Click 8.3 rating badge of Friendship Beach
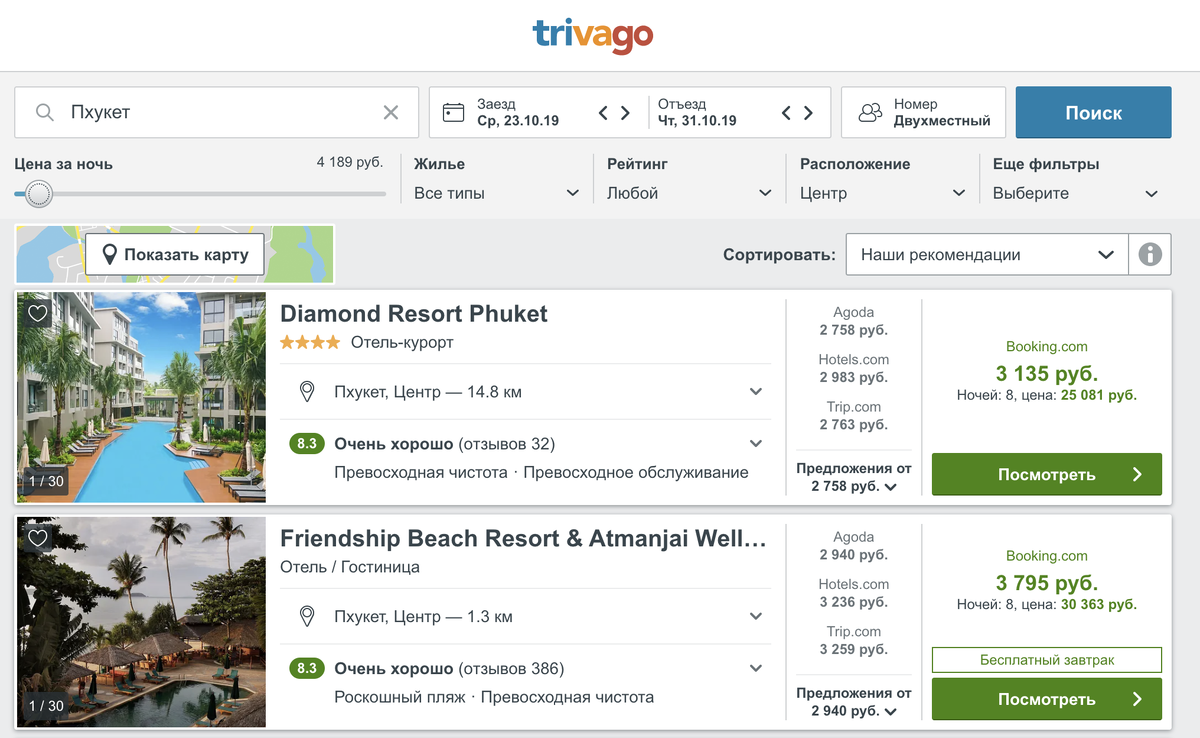 tap(308, 669)
